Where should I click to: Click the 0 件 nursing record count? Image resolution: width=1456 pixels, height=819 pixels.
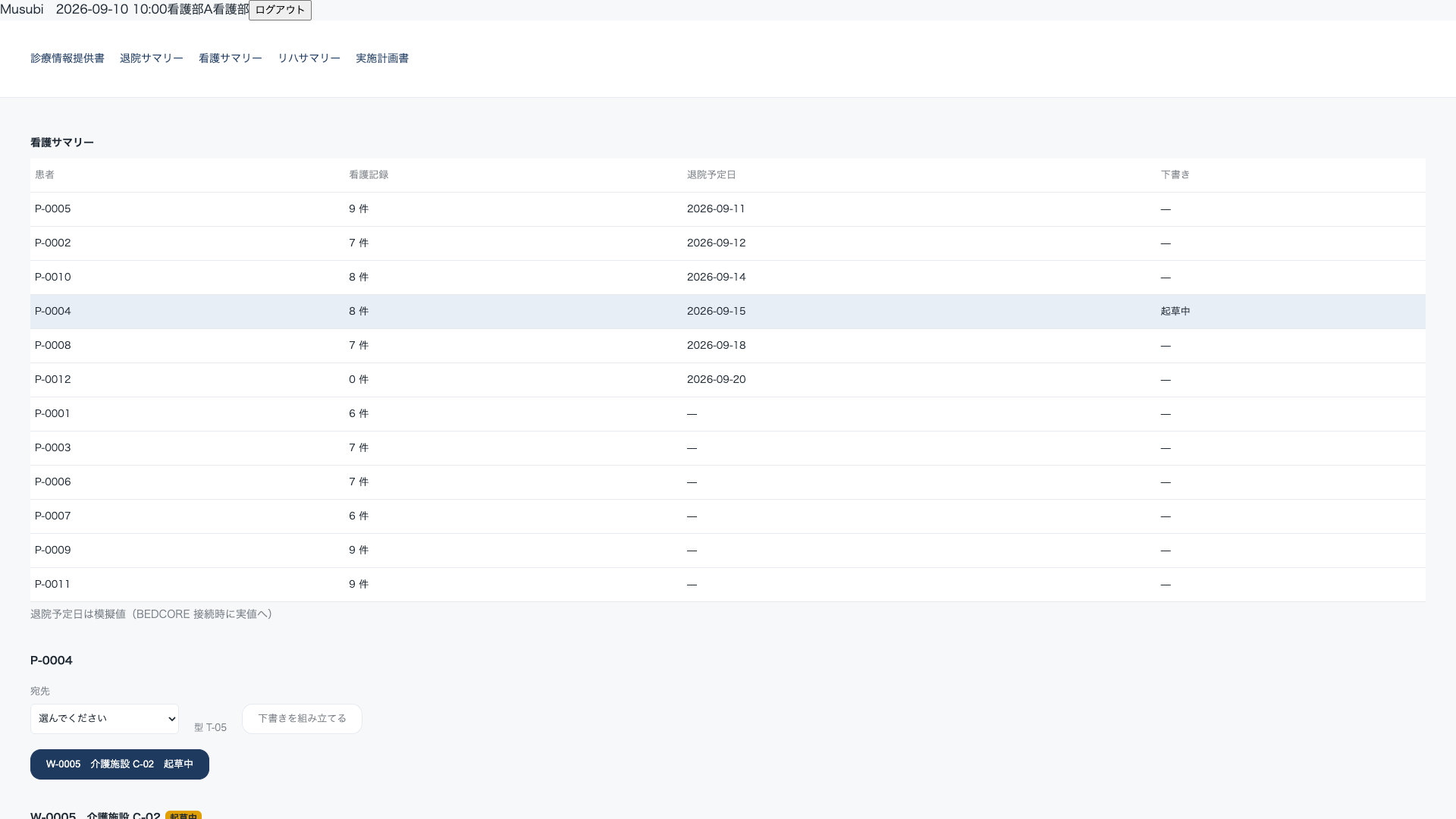tap(359, 380)
